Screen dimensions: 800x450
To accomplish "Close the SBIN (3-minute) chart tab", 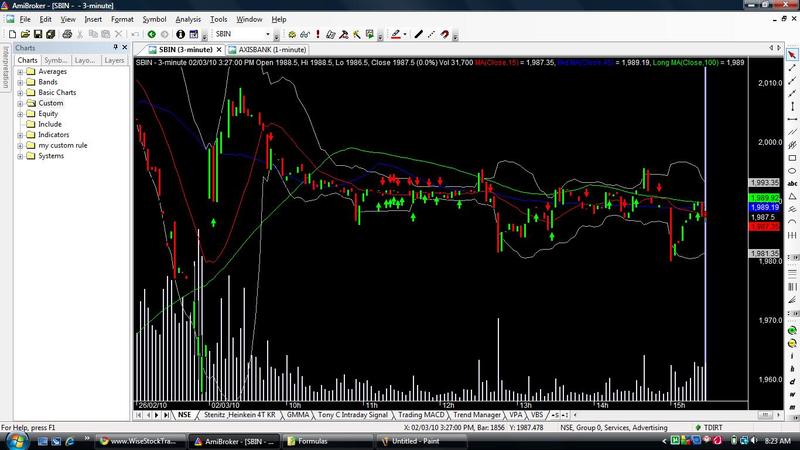I will (219, 49).
